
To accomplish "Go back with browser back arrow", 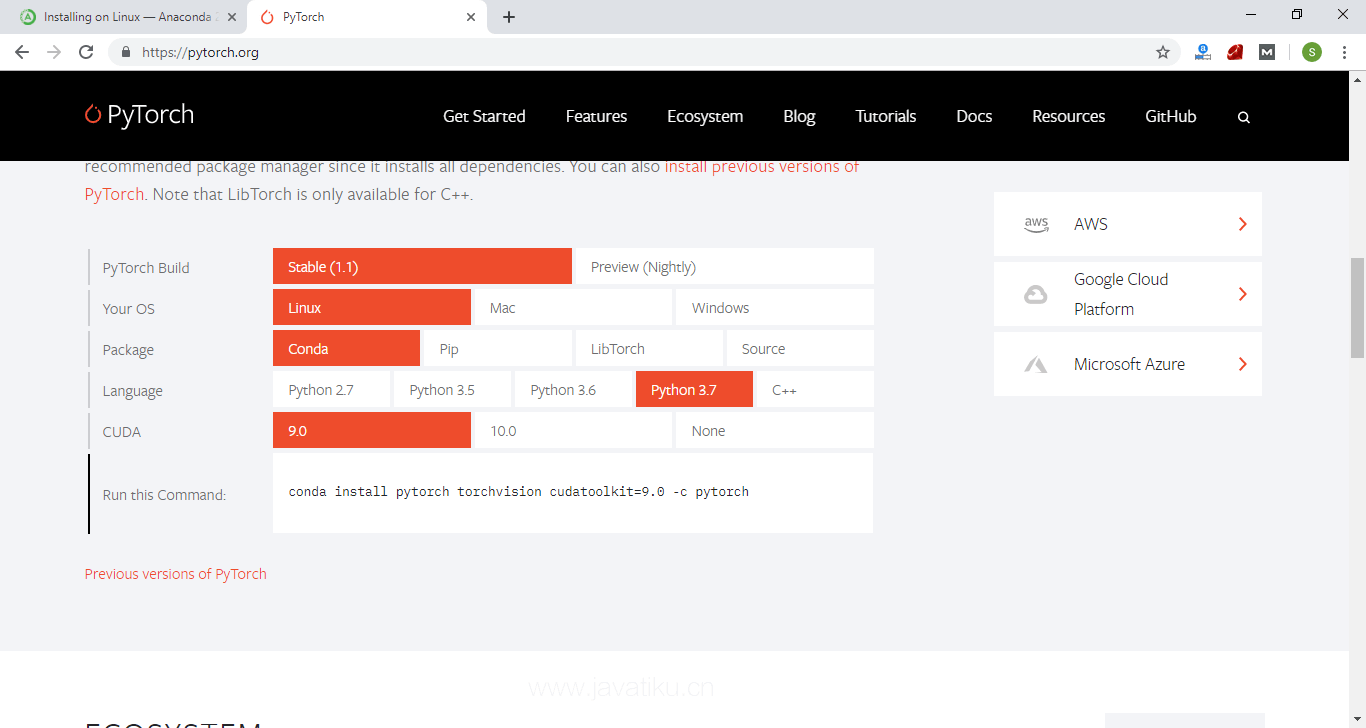I will 22,52.
